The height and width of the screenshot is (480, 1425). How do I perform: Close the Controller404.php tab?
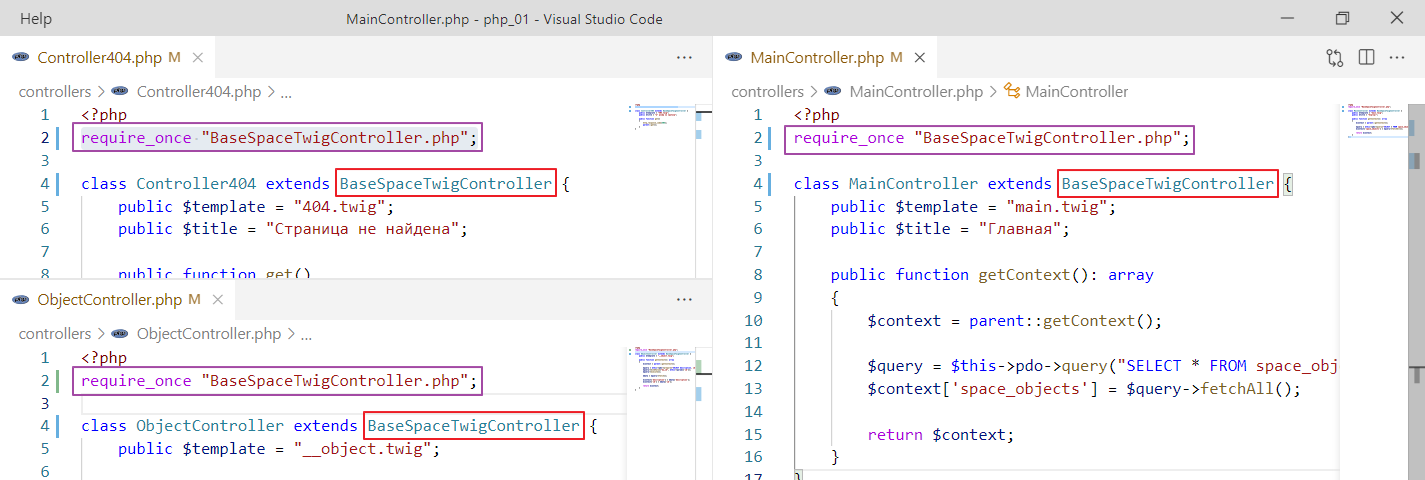click(x=197, y=58)
